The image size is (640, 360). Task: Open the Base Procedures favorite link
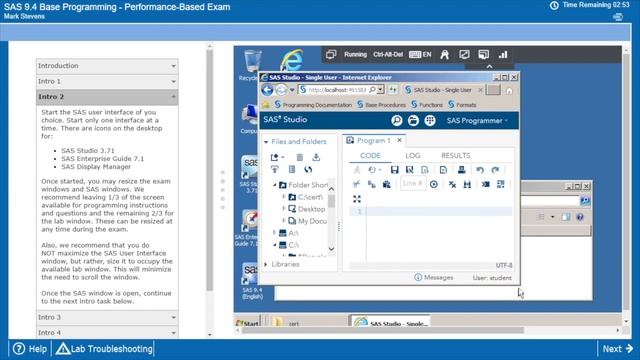(x=381, y=105)
